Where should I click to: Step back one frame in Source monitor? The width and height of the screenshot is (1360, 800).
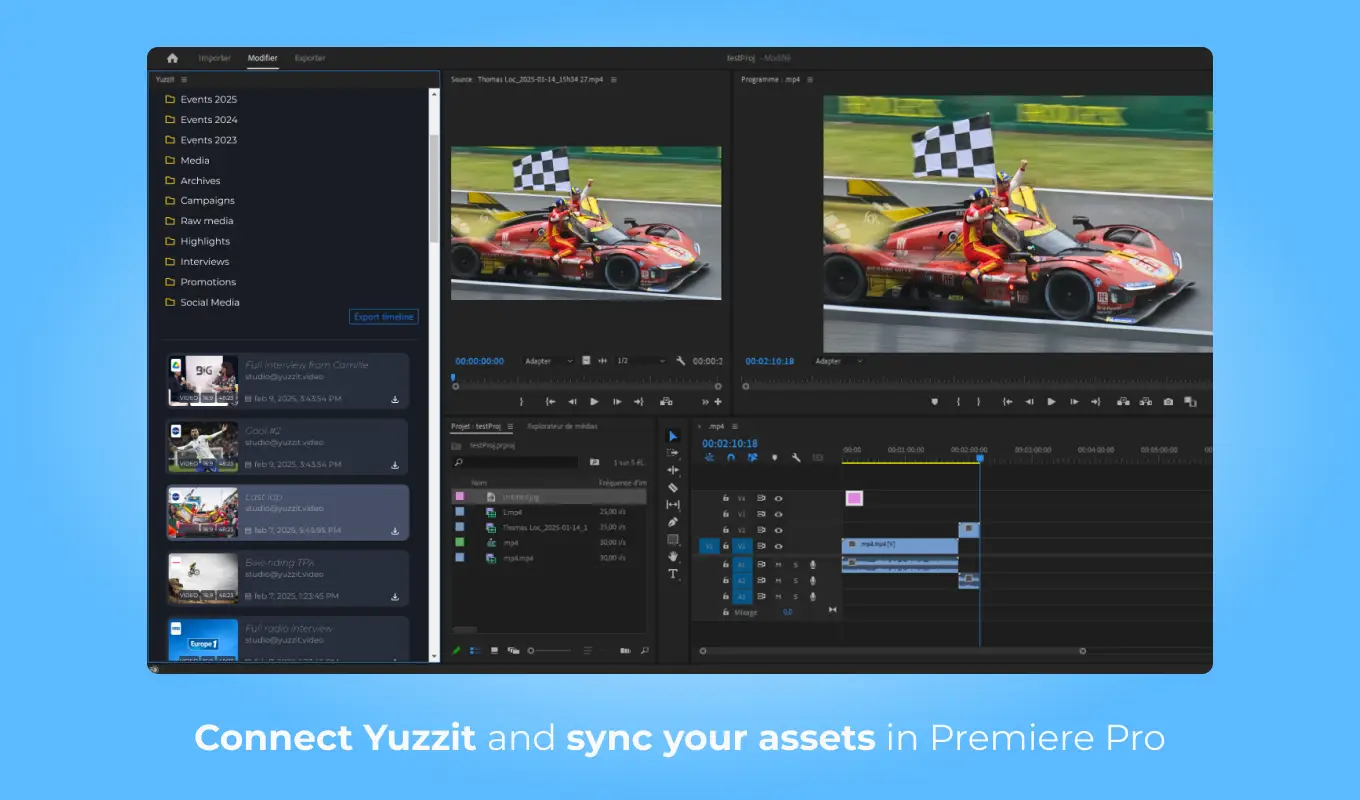pos(572,401)
